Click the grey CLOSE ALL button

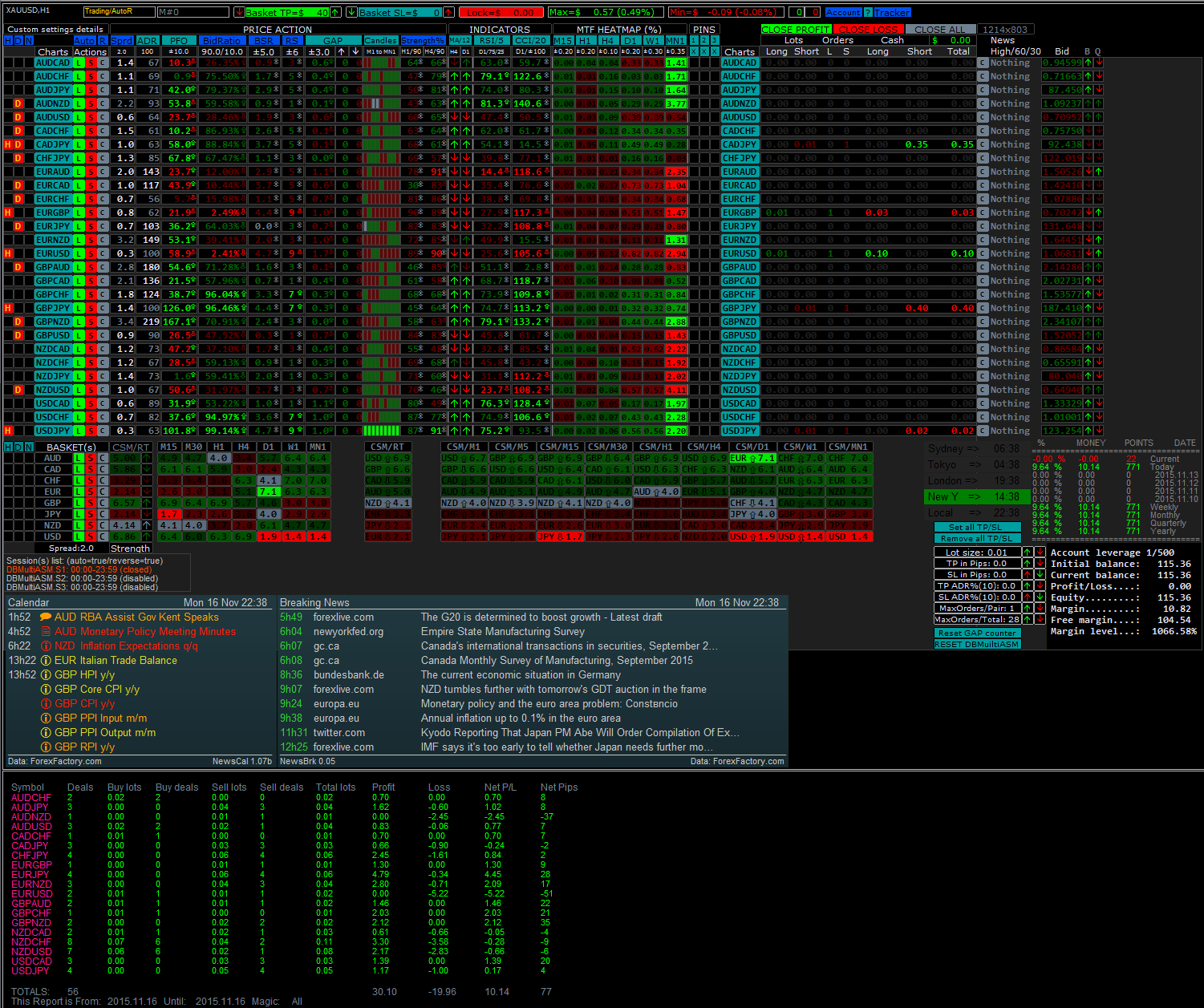[x=940, y=30]
